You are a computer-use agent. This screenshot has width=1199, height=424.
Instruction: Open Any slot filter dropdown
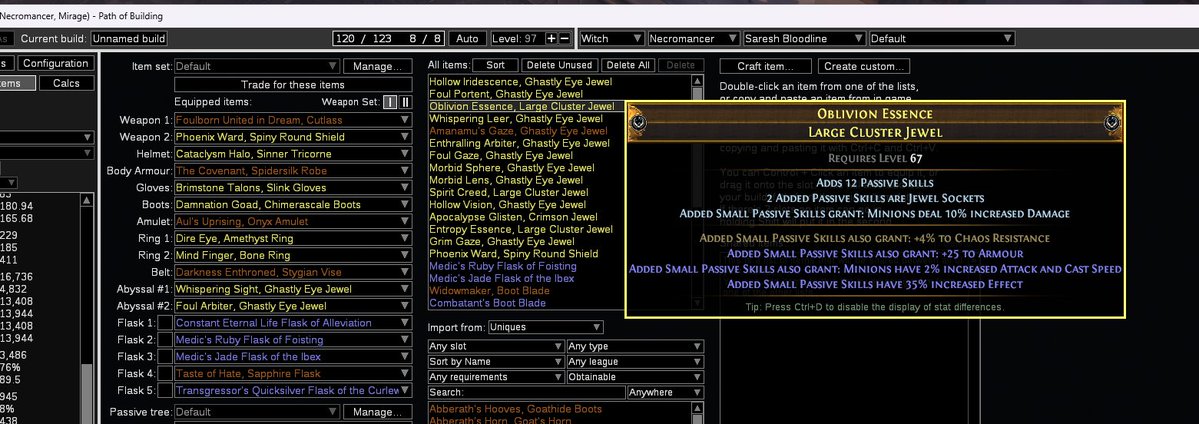point(496,347)
